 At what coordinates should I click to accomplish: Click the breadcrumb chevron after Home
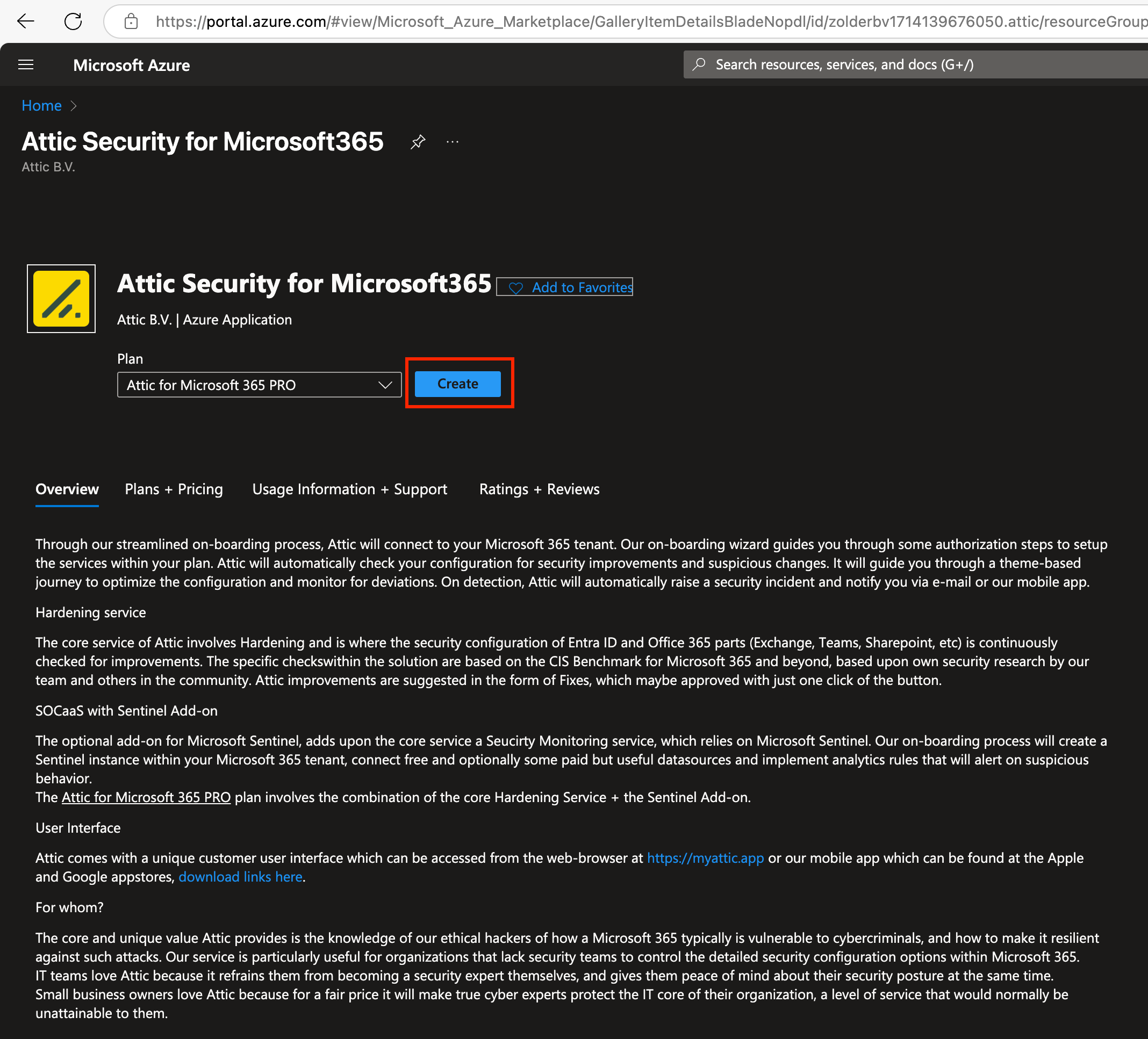(74, 106)
